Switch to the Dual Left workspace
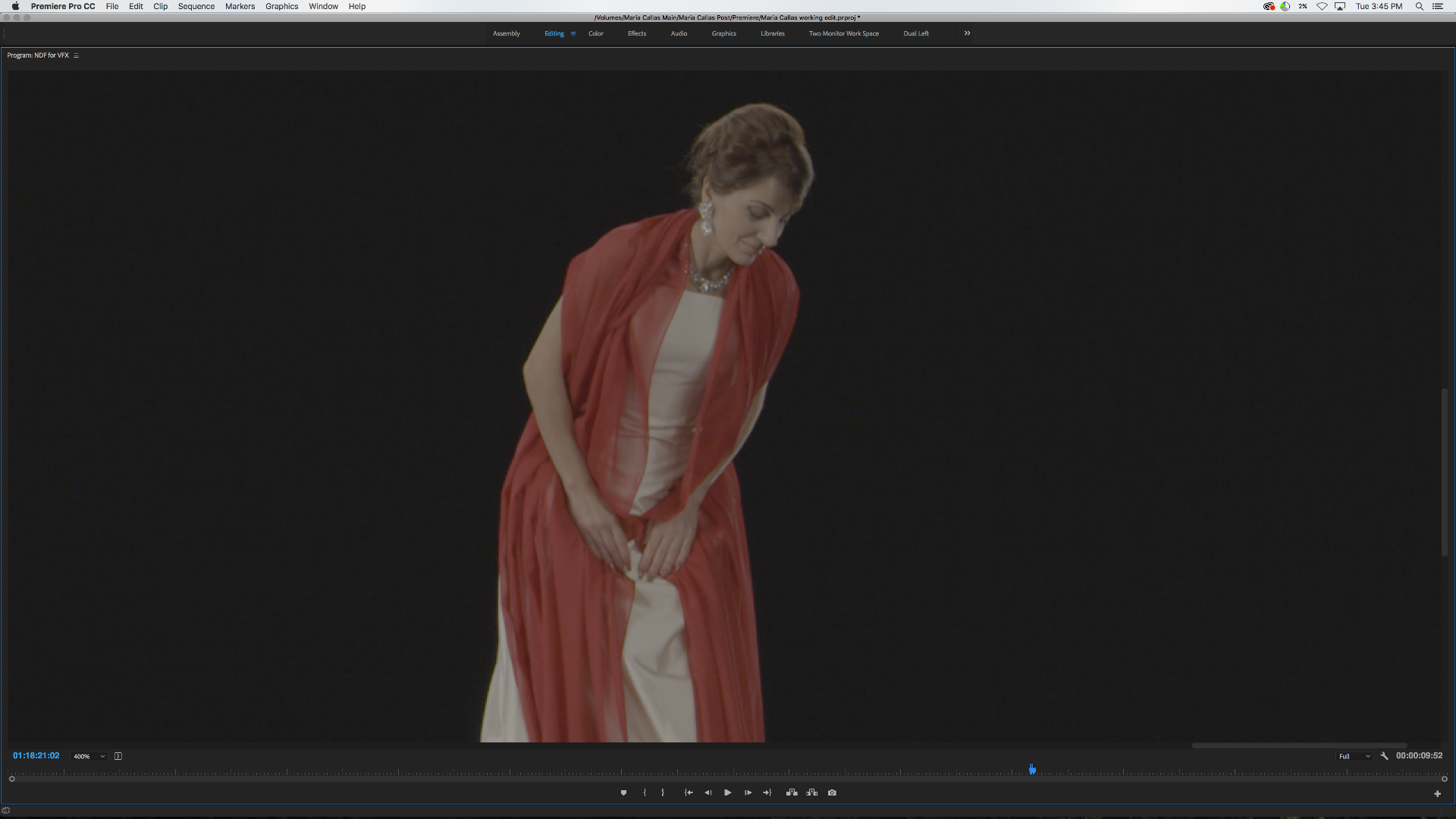 (x=916, y=33)
